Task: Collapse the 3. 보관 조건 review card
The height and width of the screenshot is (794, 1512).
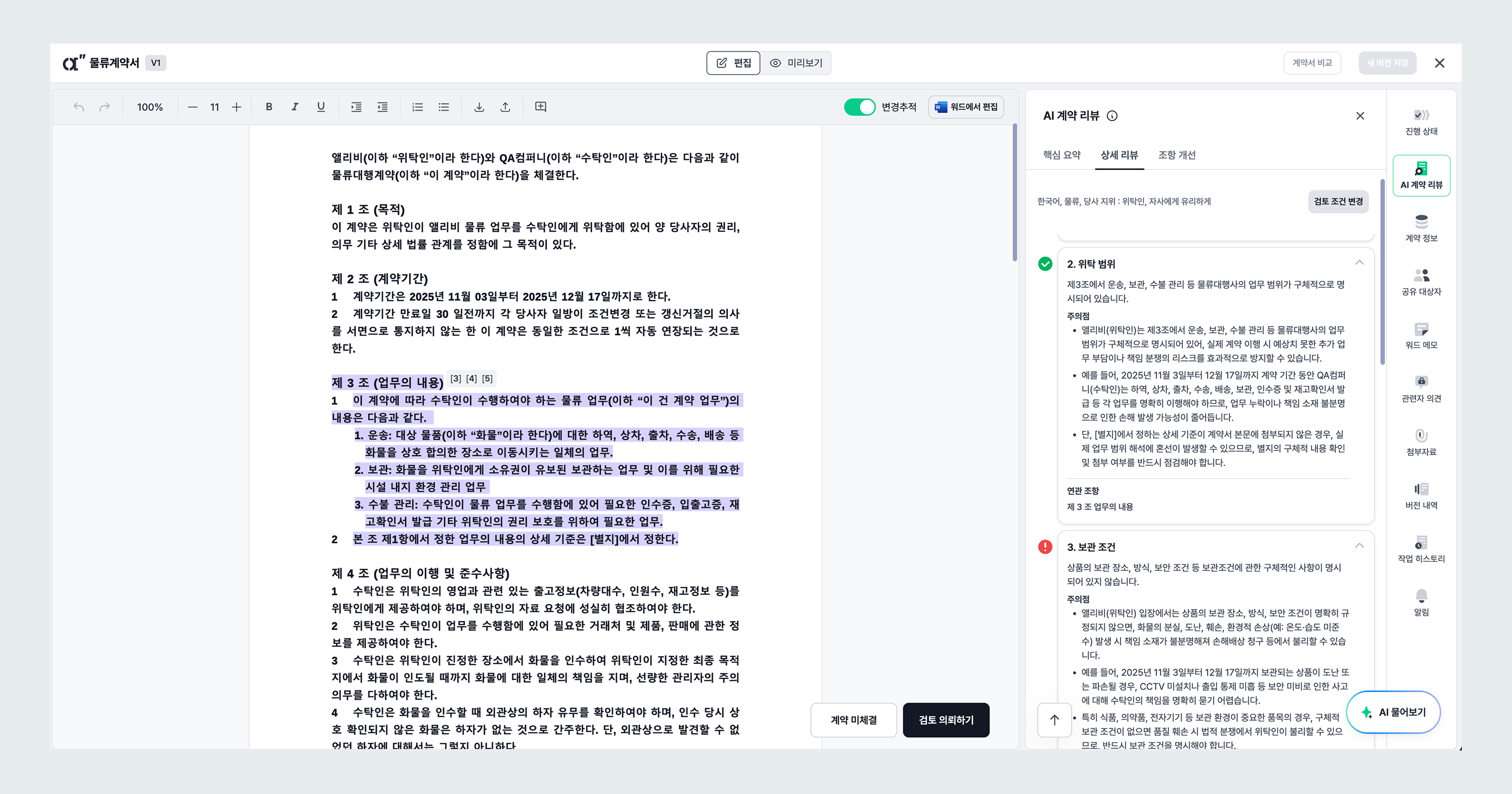Action: click(x=1360, y=546)
